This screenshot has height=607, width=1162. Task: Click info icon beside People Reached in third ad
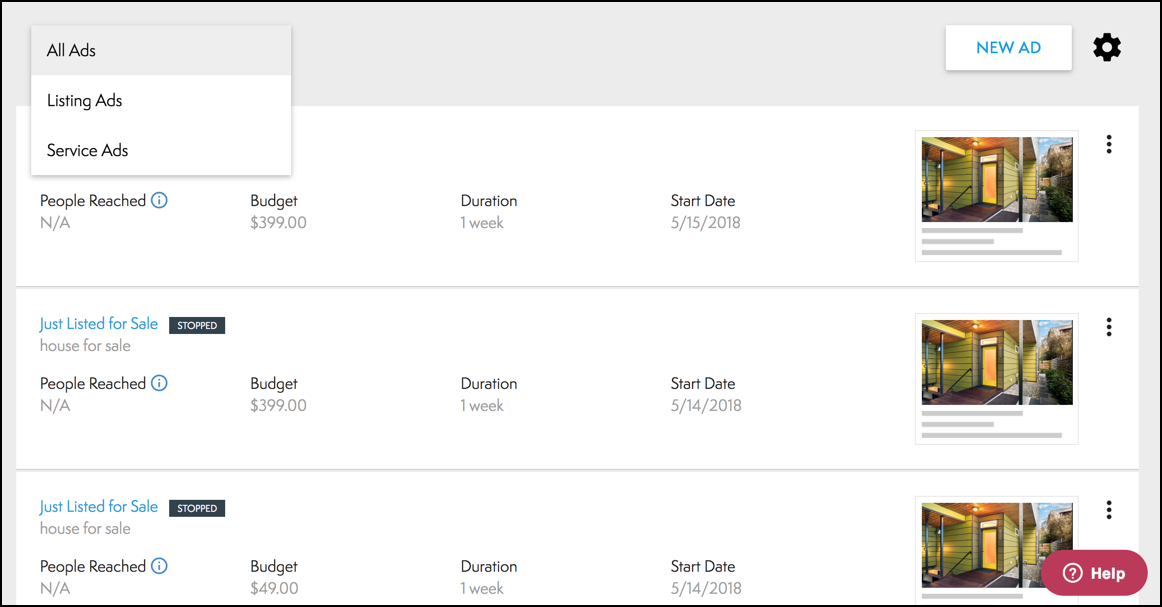[159, 566]
